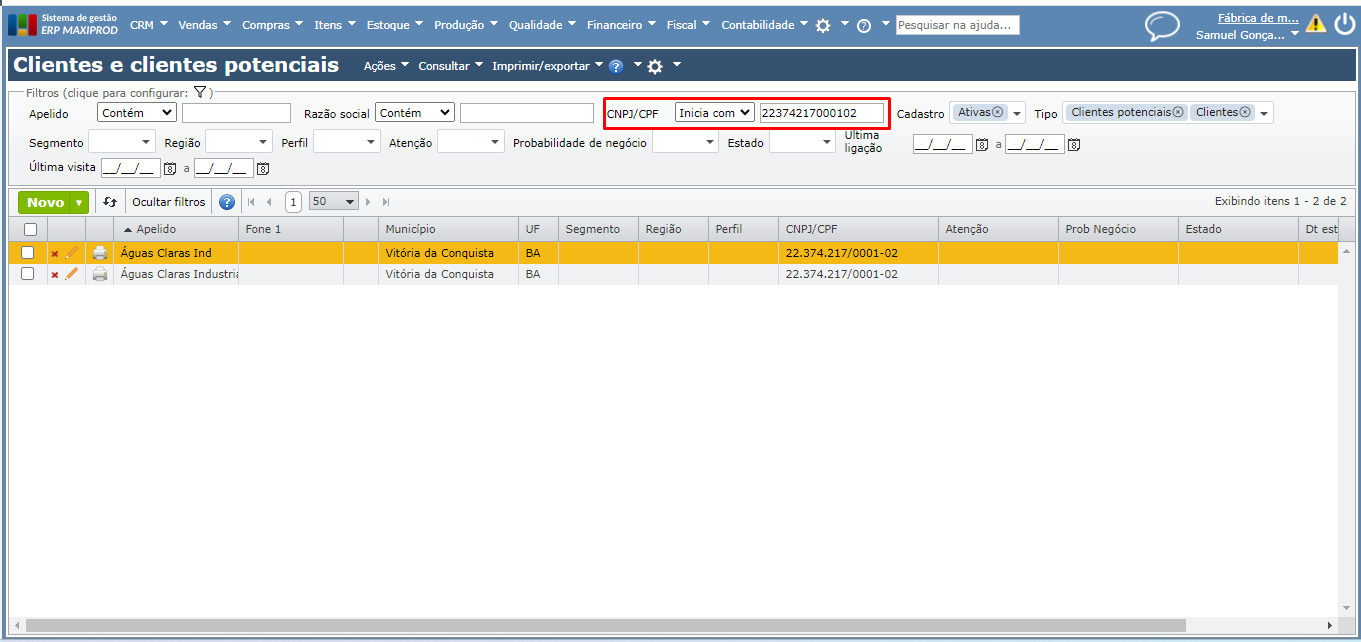Viewport: 1361px width, 642px height.
Task: Click the yellow warning triangle icon
Action: [x=1316, y=24]
